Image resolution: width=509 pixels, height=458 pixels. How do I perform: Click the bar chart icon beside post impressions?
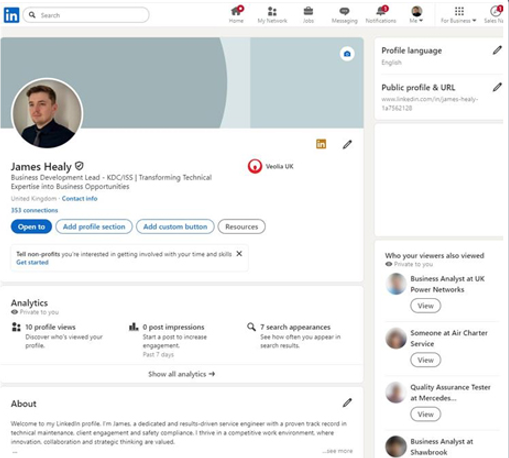click(x=134, y=327)
